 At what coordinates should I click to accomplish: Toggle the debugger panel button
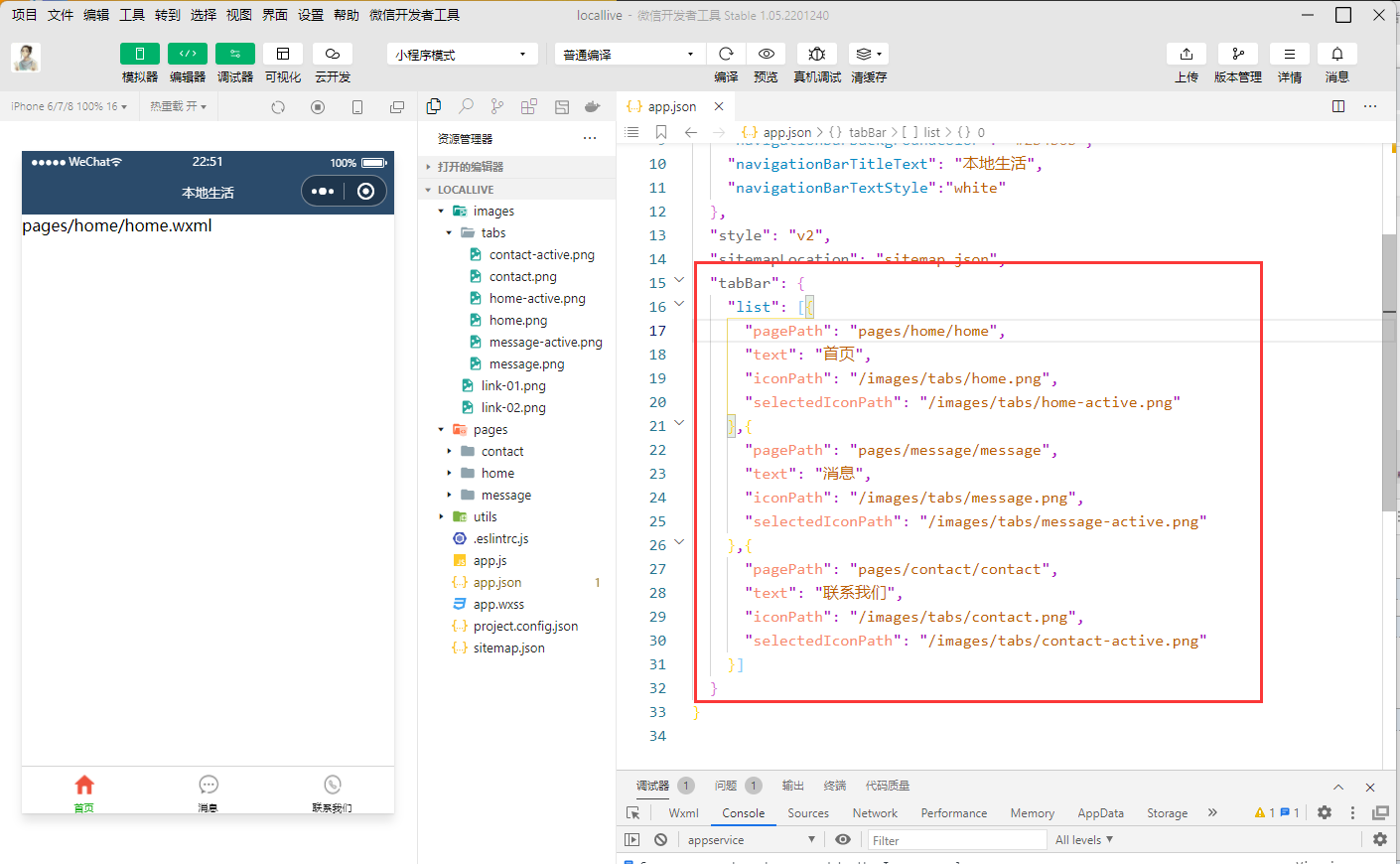(235, 54)
